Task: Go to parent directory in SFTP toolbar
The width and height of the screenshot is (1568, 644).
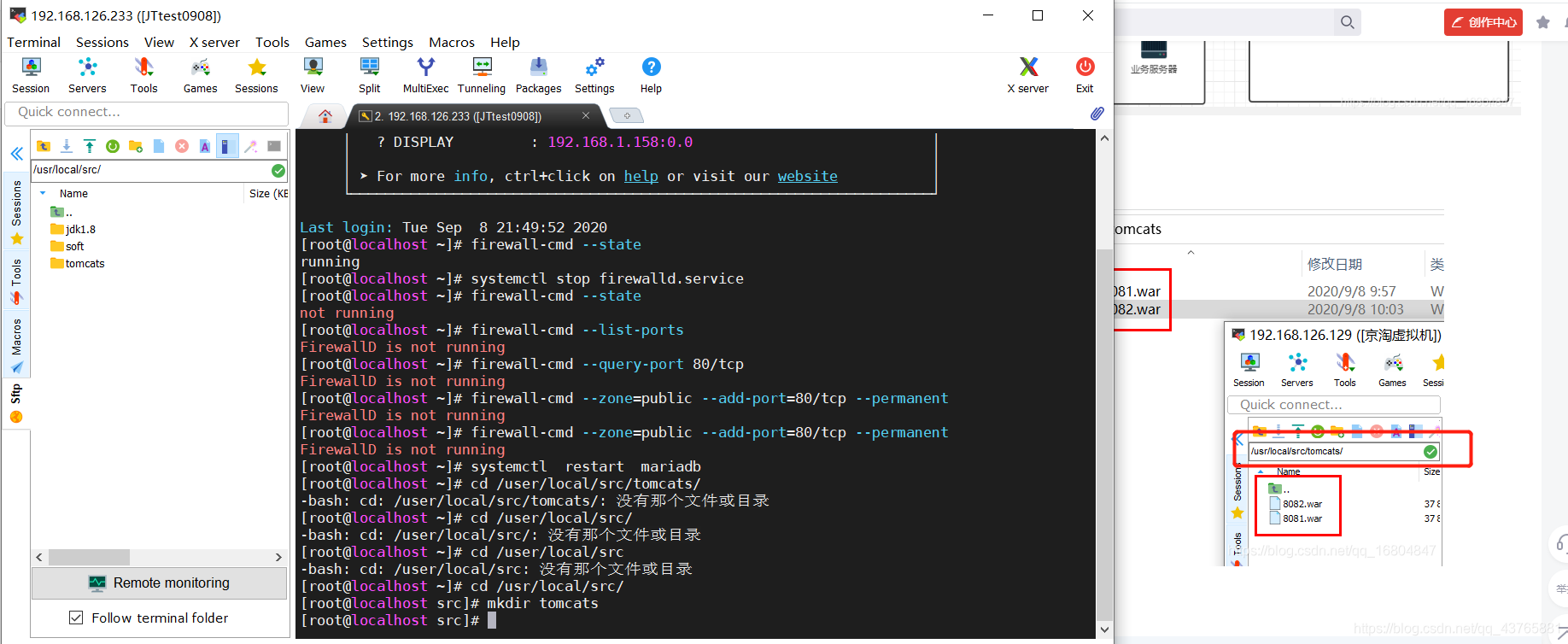Action: (x=44, y=146)
